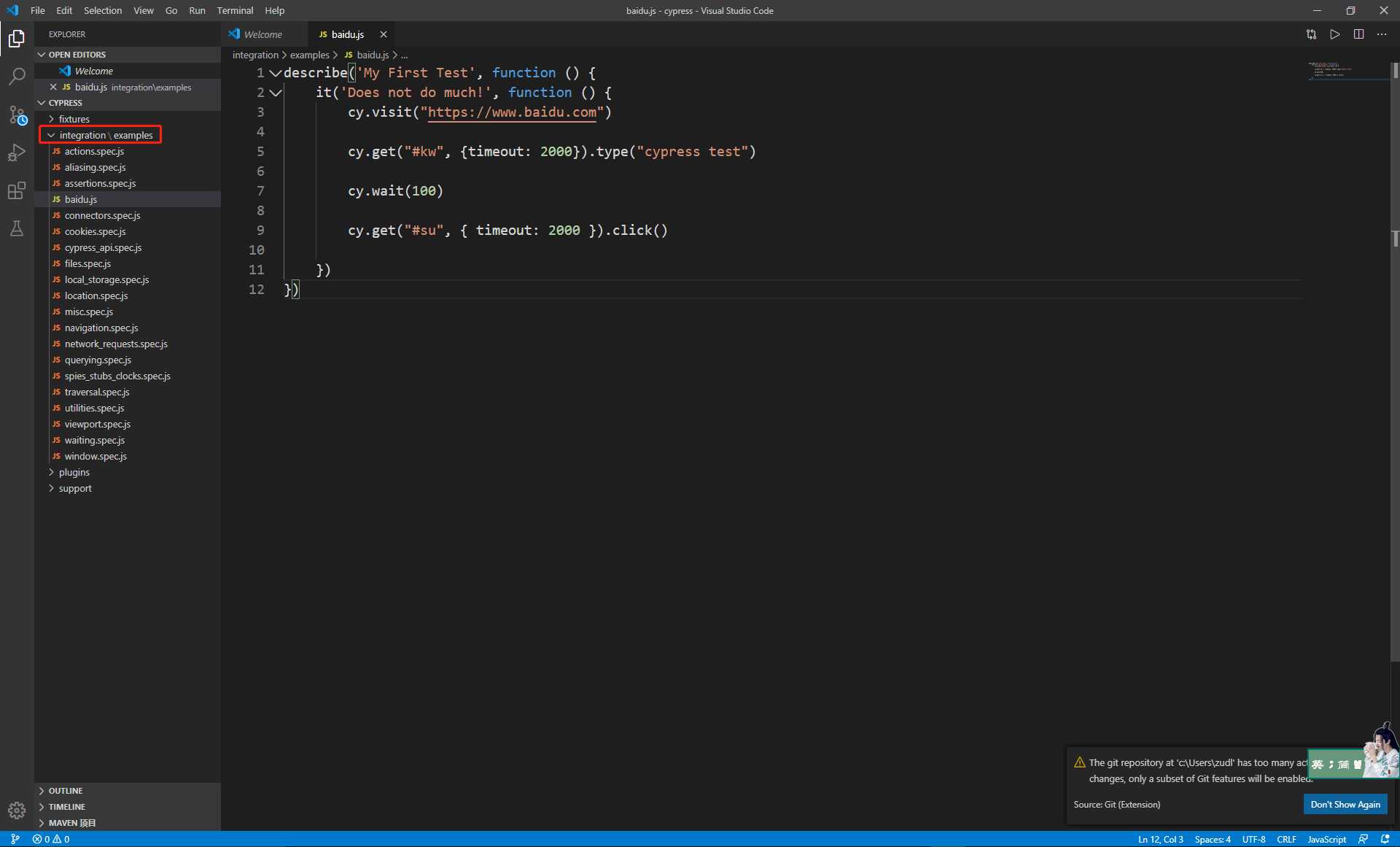Click the https://www.baidu.com link in code
This screenshot has width=1400, height=847.
(512, 112)
